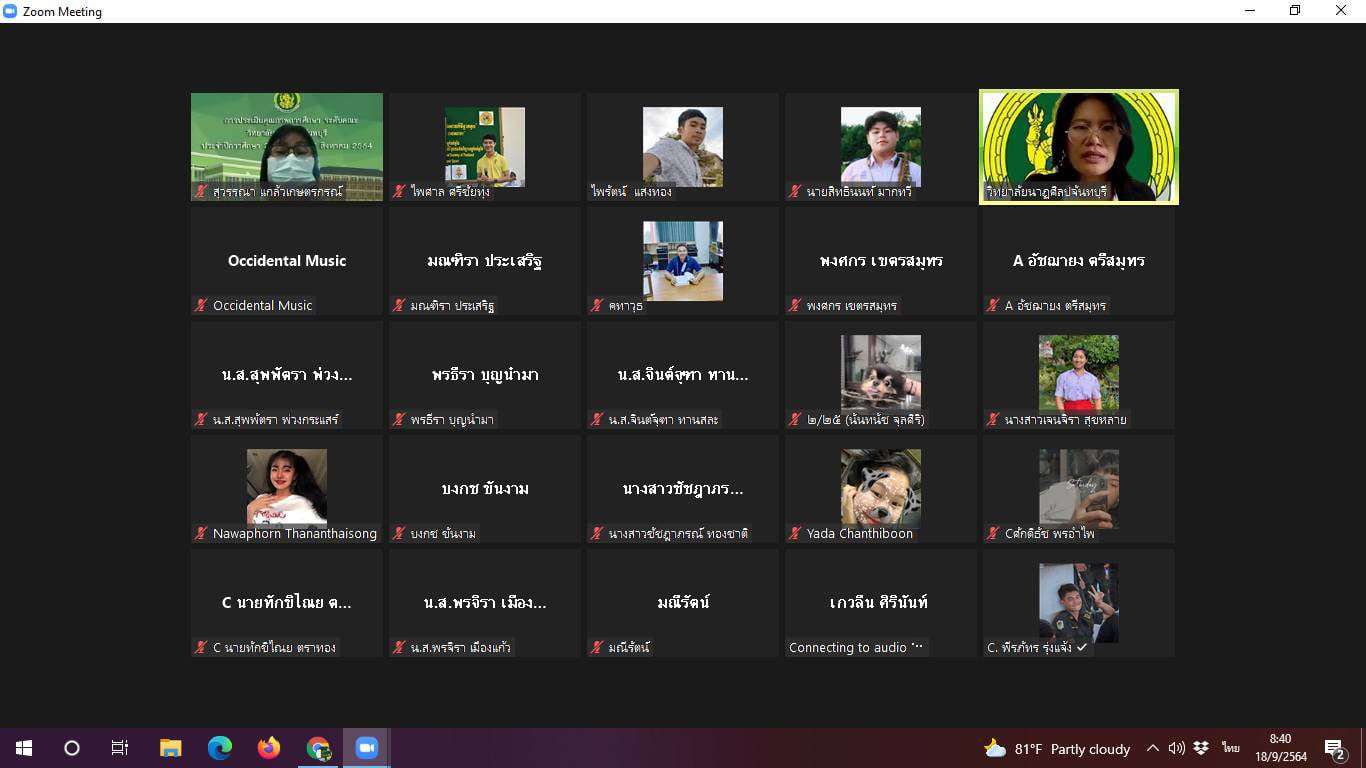Open Firefox browser from taskbar
Screen dimensions: 1366x768
(x=269, y=748)
